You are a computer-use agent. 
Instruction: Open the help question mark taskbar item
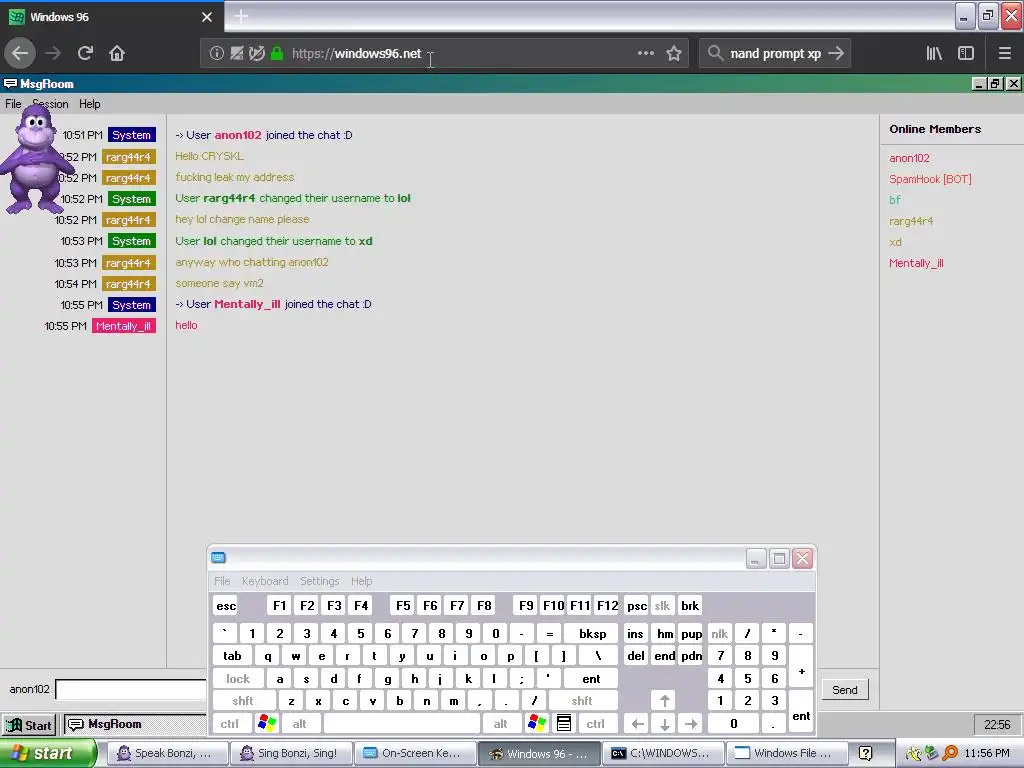(866, 753)
